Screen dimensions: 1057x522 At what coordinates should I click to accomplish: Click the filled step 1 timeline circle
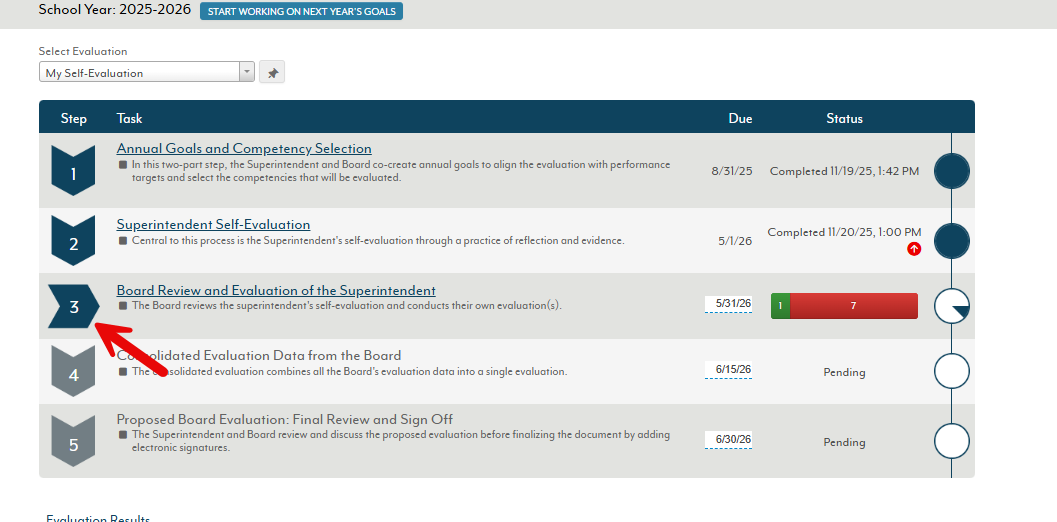point(951,172)
